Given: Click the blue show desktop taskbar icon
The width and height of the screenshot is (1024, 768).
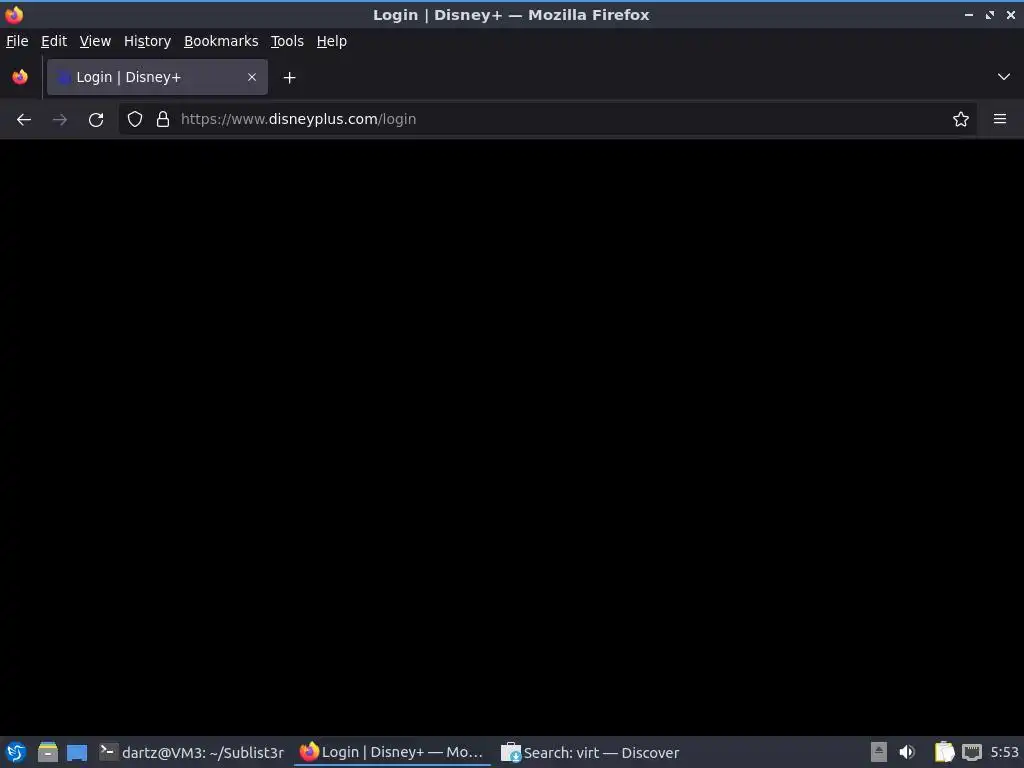Looking at the screenshot, I should click(77, 752).
